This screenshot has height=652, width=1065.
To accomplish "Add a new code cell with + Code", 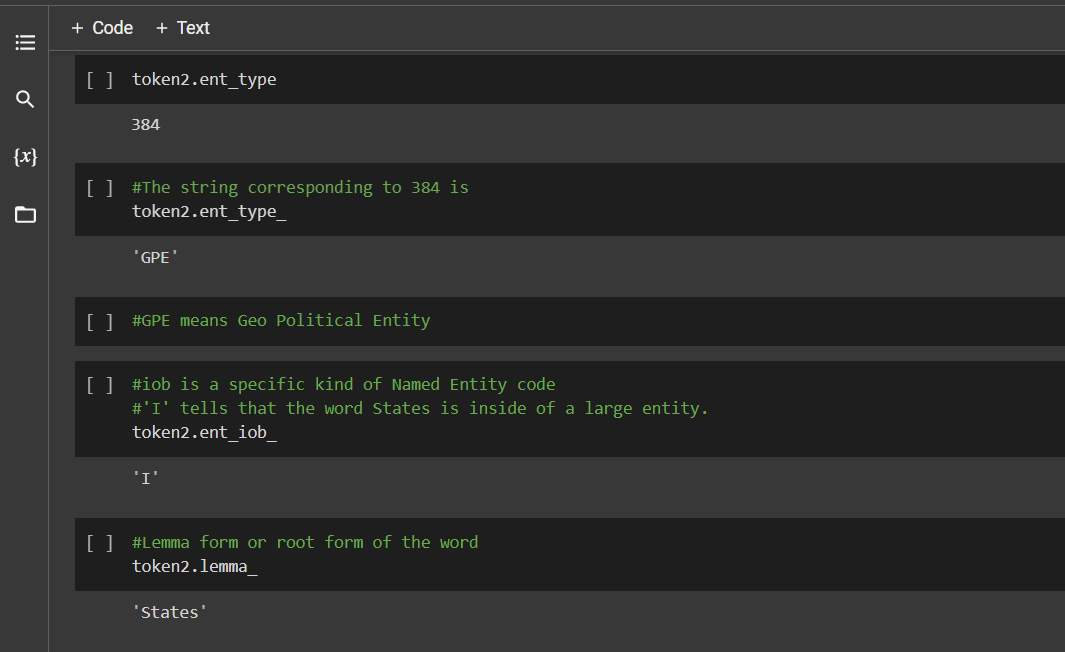I will click(102, 28).
